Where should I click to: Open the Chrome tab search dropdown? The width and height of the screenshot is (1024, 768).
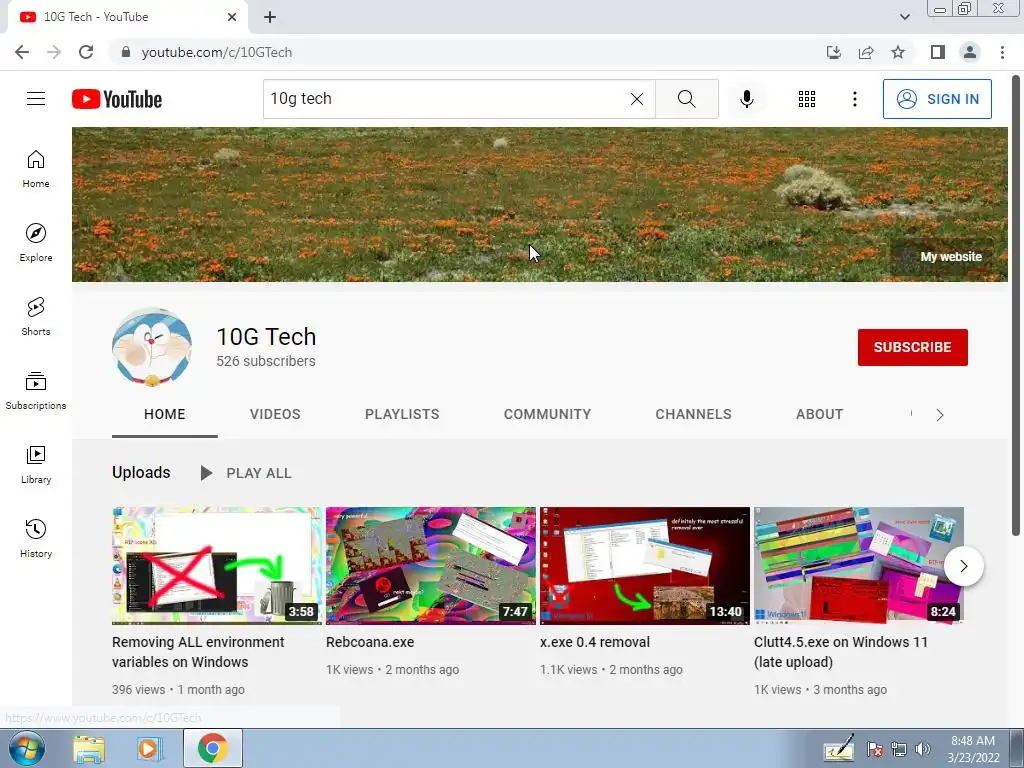point(904,17)
